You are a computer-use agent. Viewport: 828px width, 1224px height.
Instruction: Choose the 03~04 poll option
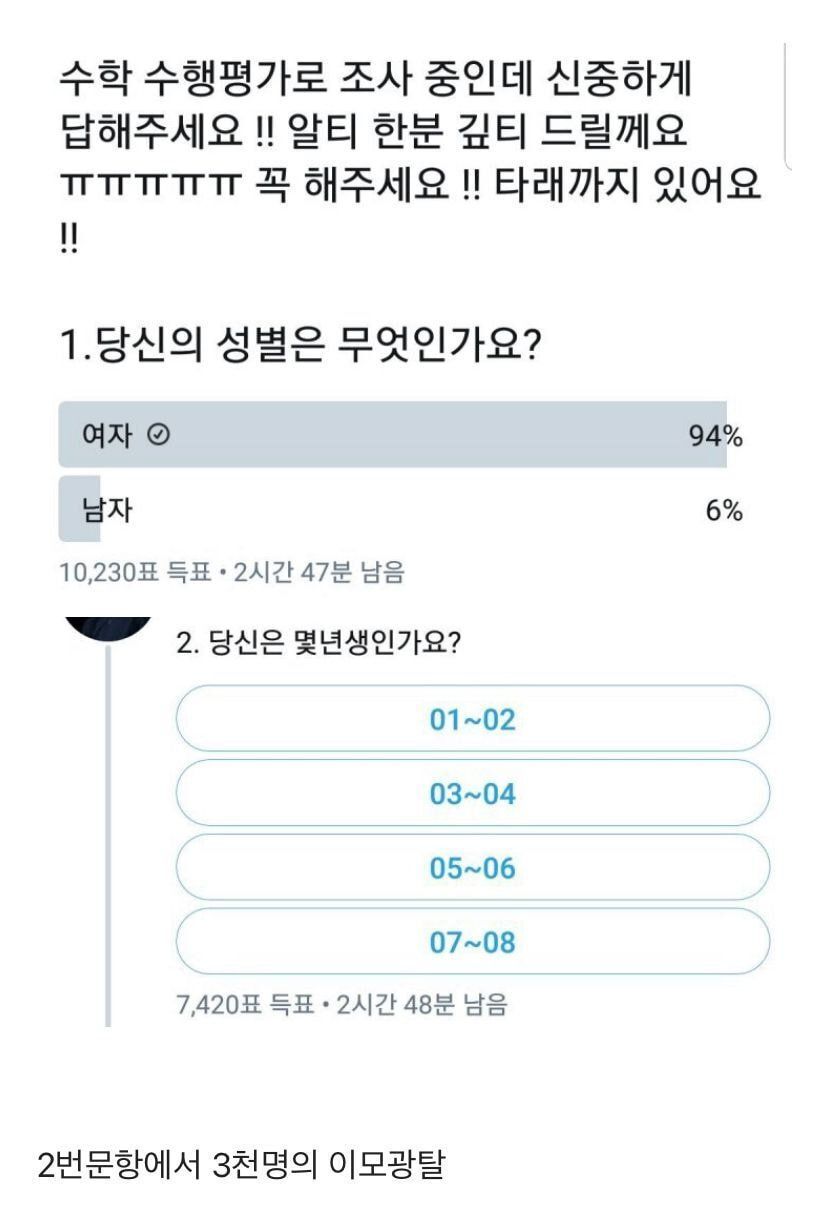click(472, 793)
